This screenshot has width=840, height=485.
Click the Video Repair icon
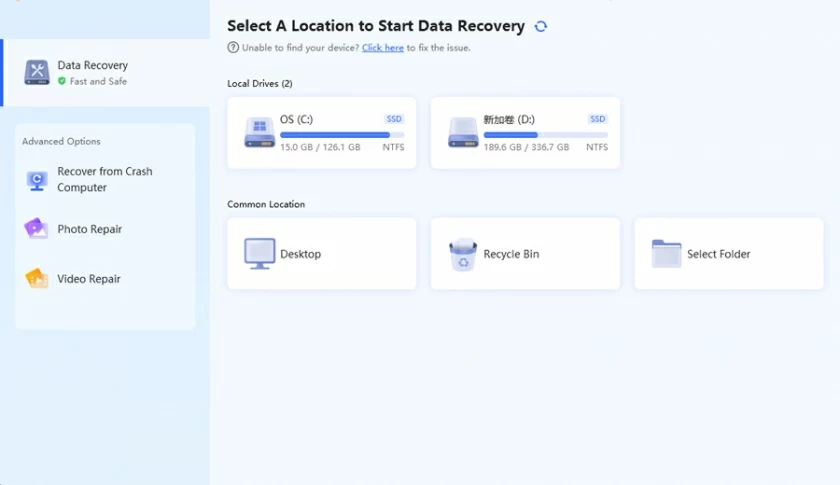(36, 278)
